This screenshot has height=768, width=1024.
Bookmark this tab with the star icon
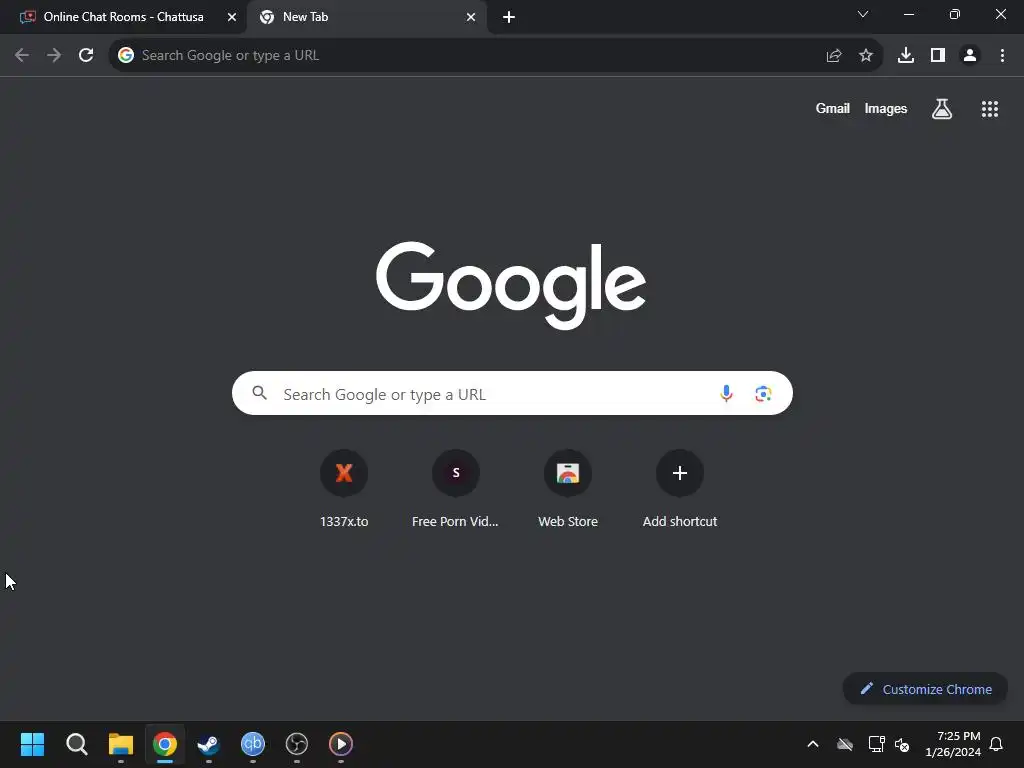[866, 56]
